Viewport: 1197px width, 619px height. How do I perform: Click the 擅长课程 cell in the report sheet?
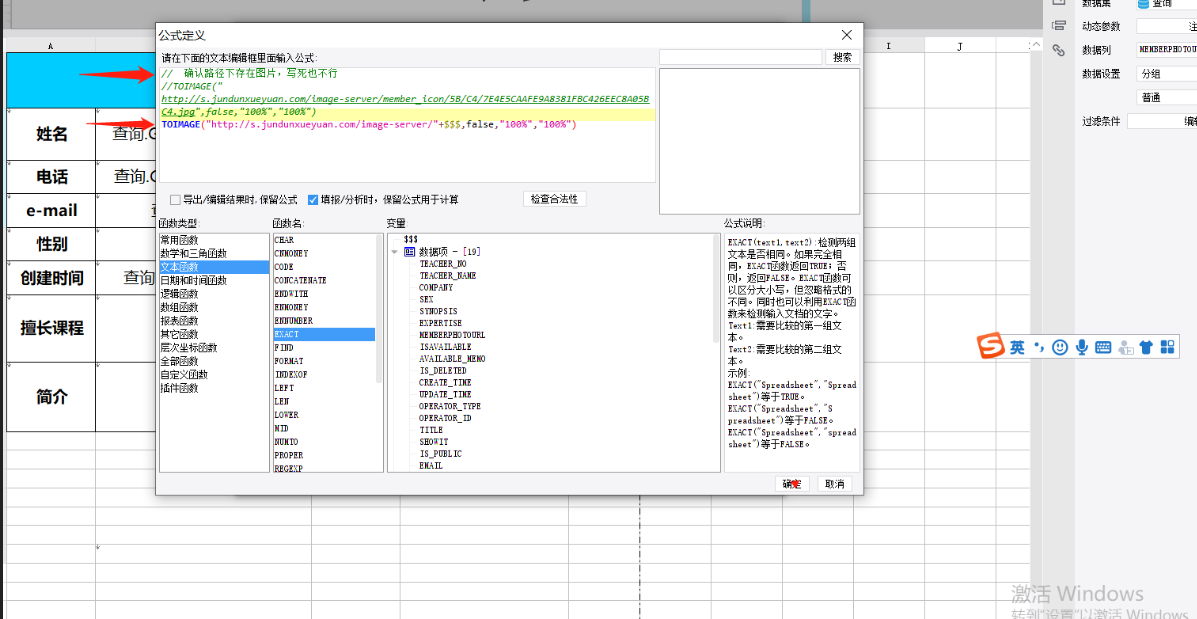tap(51, 328)
